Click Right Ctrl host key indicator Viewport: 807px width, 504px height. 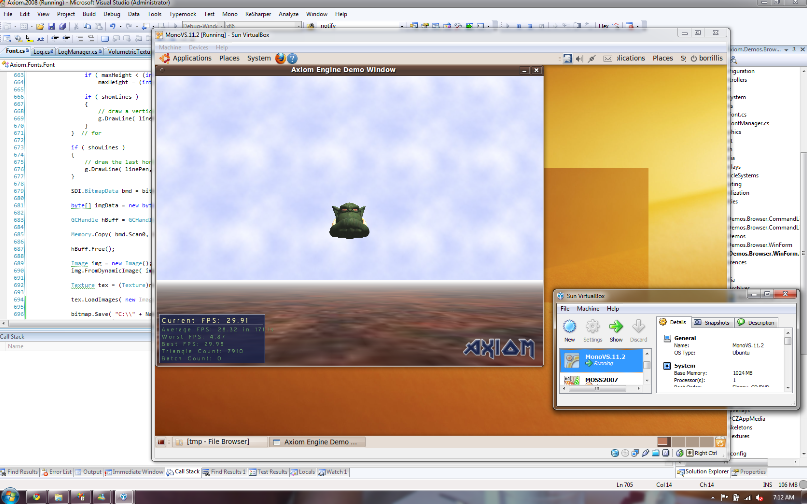coord(702,453)
